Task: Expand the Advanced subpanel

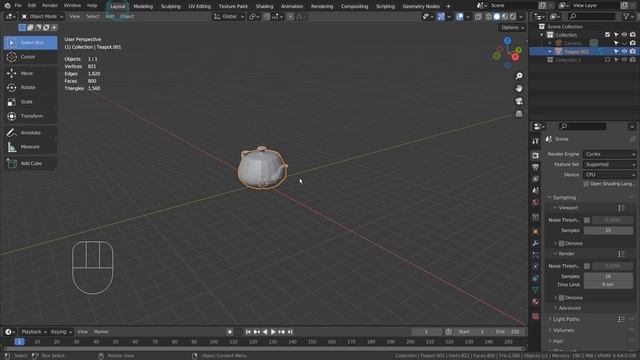Action: [569, 308]
